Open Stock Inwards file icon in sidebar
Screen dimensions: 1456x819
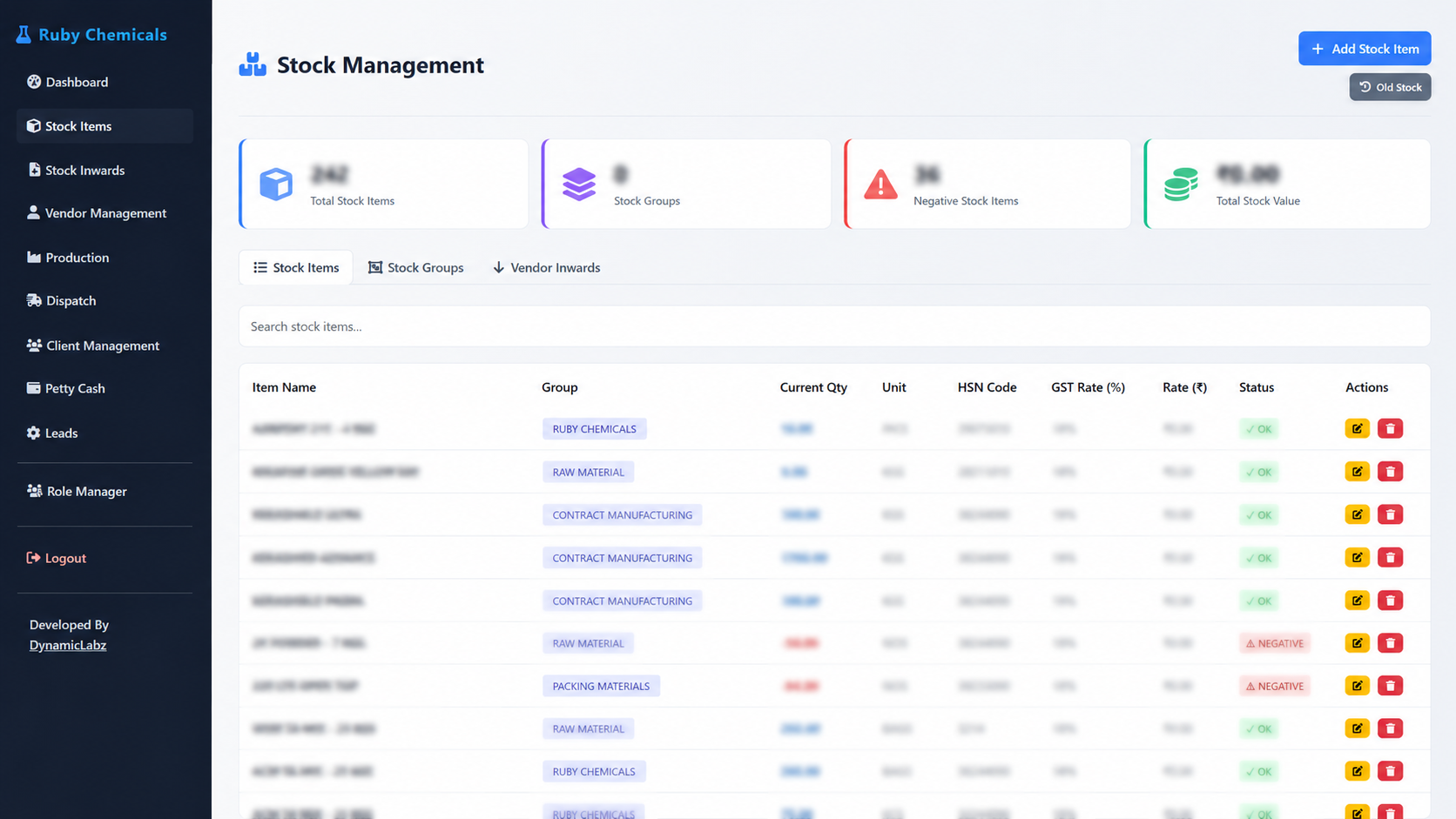pos(34,170)
